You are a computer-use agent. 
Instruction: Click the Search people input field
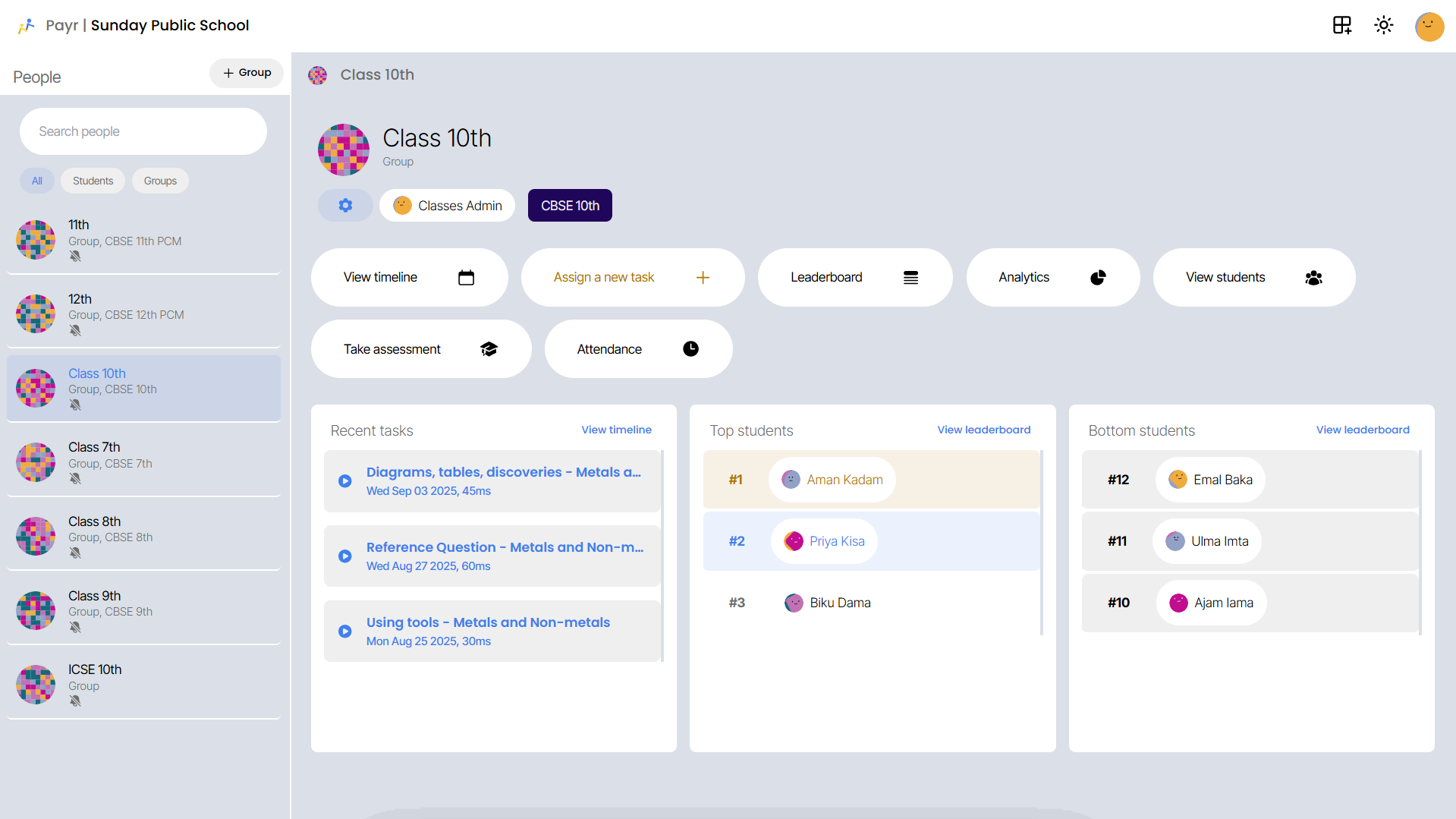(143, 131)
